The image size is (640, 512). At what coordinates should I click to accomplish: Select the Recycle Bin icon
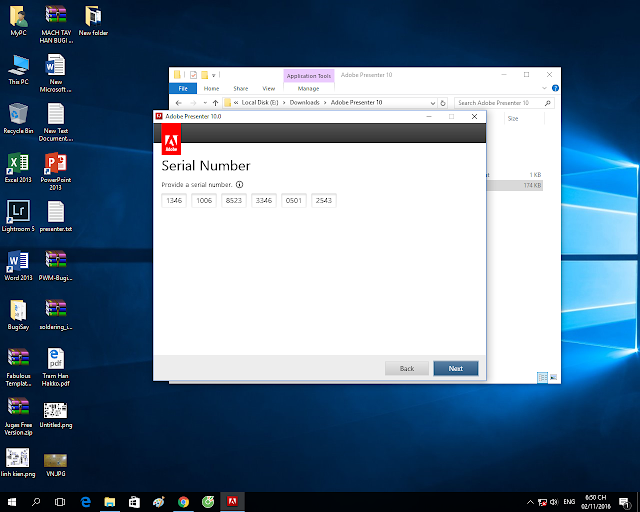point(18,114)
